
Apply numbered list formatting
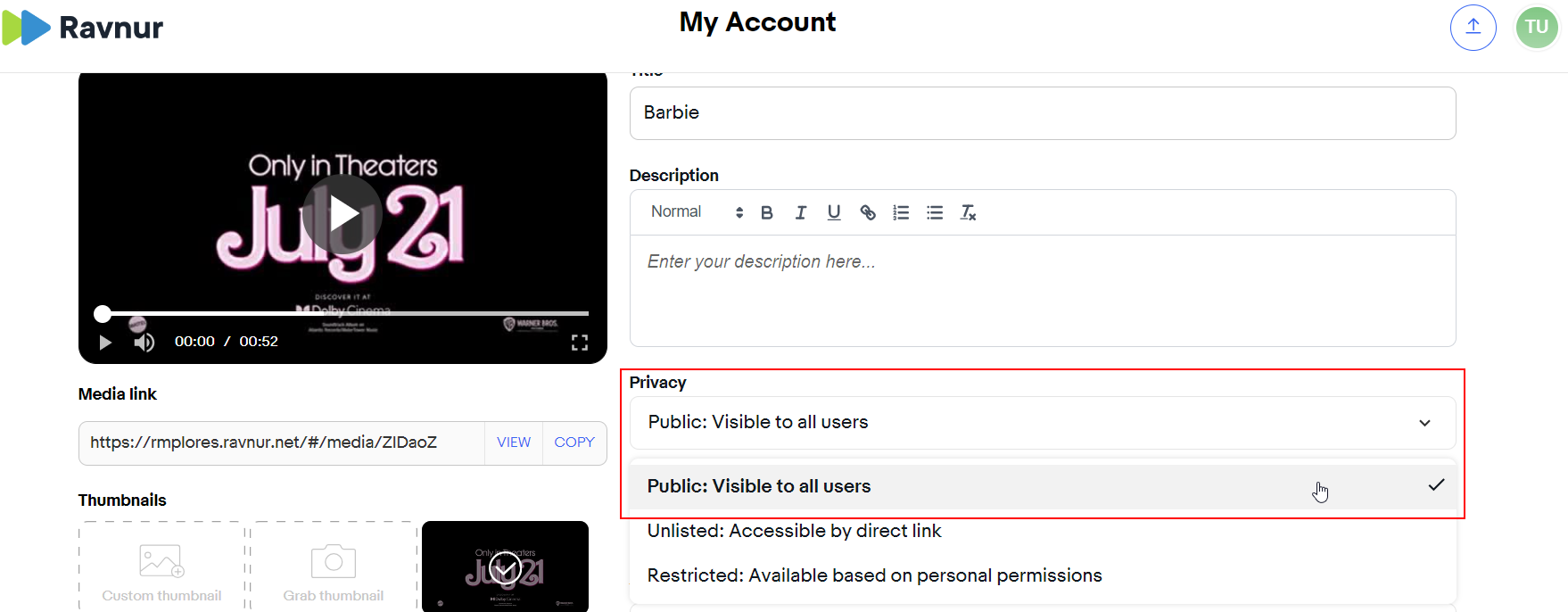901,212
